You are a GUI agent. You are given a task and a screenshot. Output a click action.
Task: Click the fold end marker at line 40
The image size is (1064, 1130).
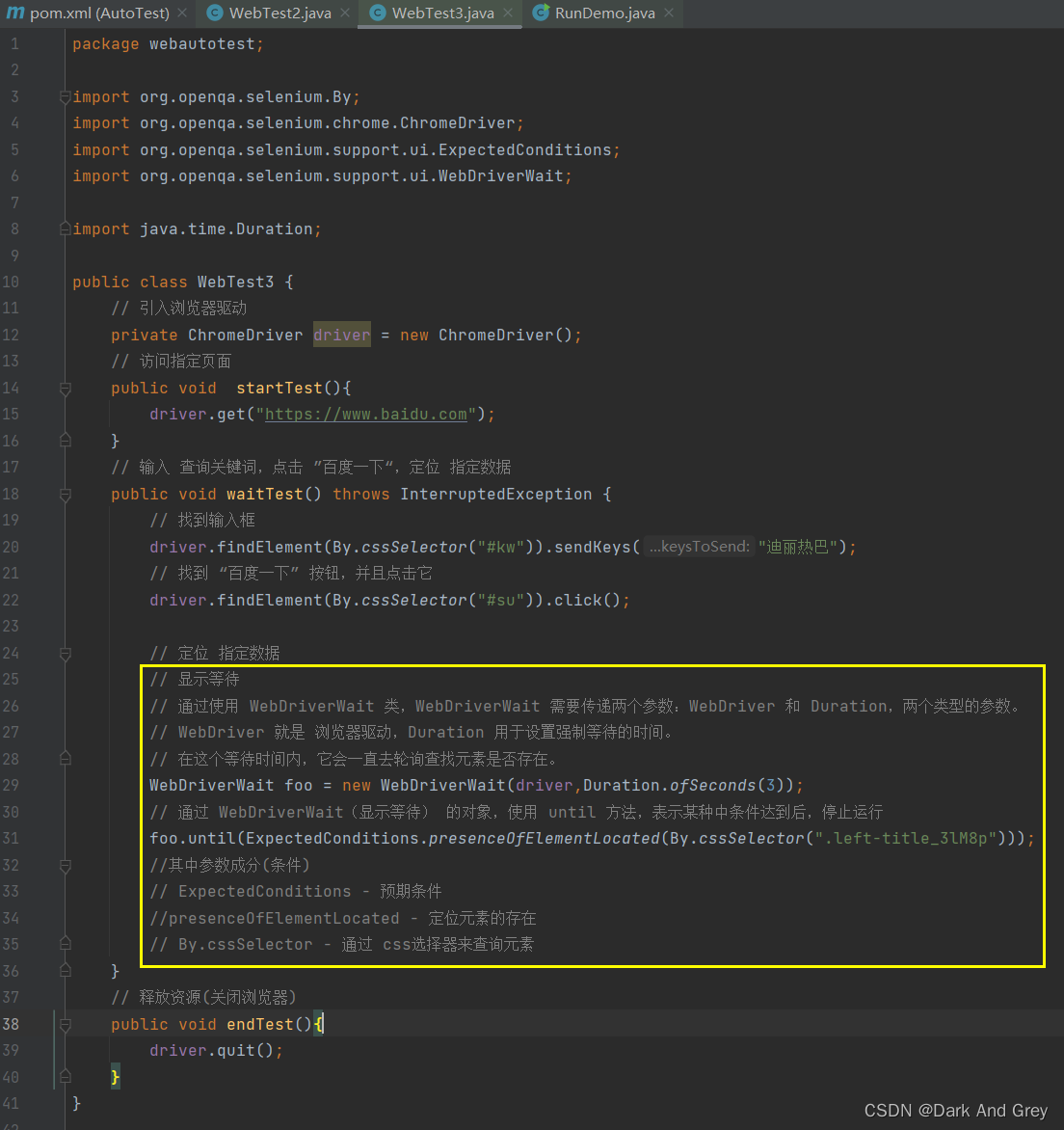(65, 1077)
